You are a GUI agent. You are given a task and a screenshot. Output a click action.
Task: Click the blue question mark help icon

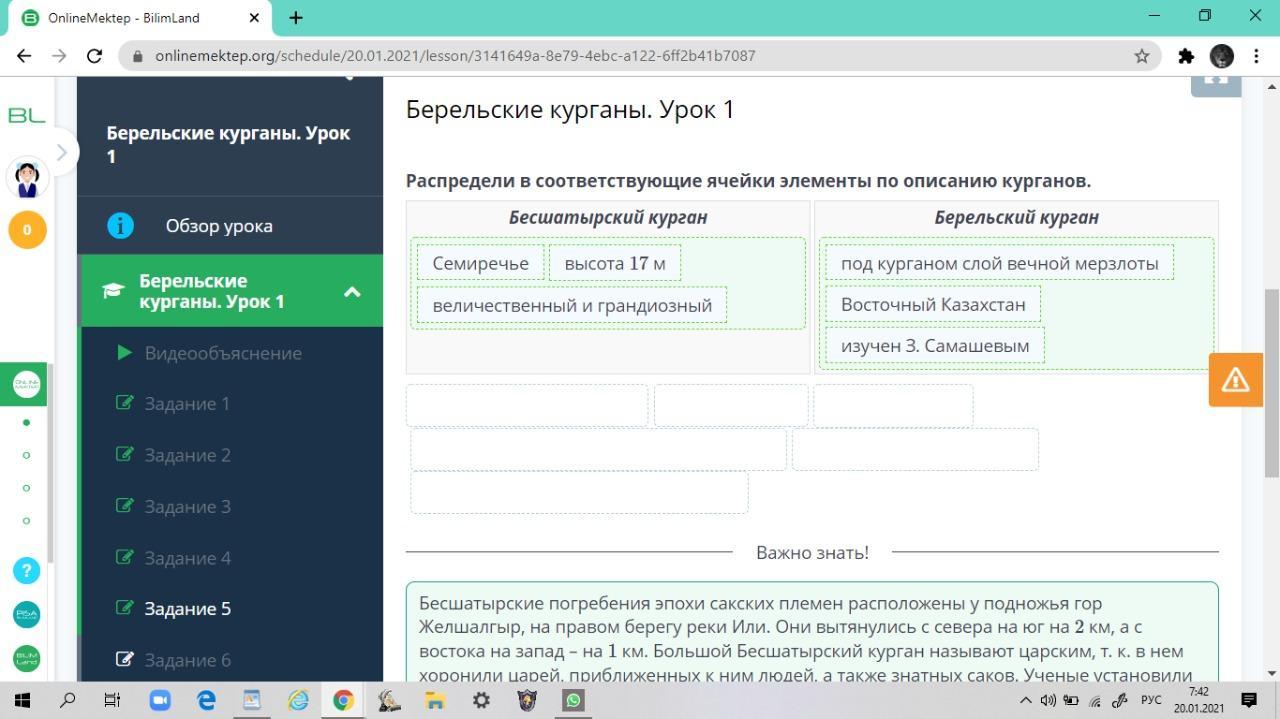(x=27, y=571)
